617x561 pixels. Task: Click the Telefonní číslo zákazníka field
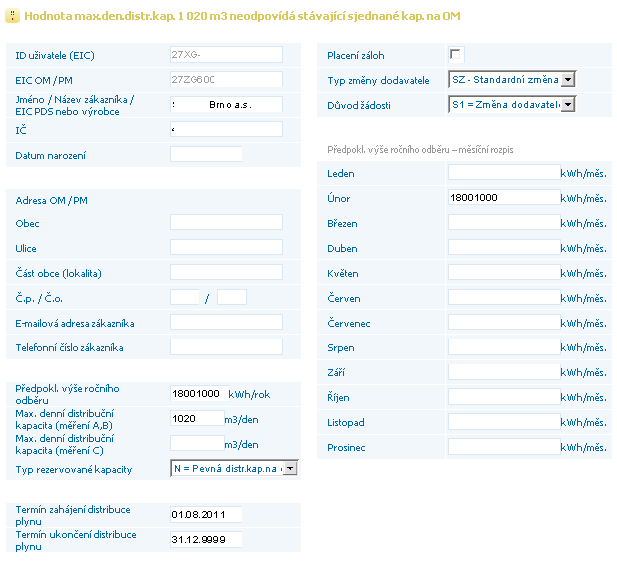(226, 347)
